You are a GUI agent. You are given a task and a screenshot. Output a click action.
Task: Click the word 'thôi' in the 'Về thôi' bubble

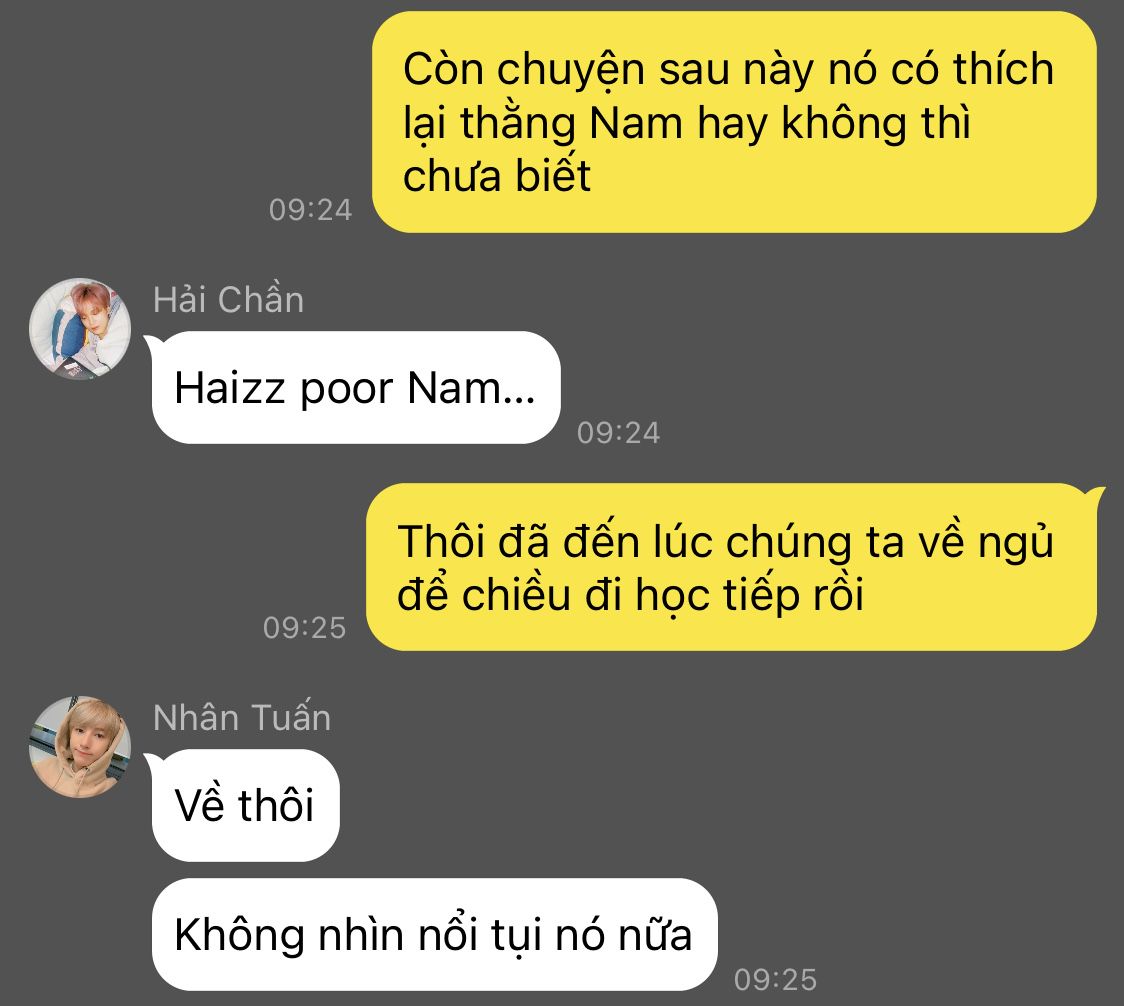(276, 805)
